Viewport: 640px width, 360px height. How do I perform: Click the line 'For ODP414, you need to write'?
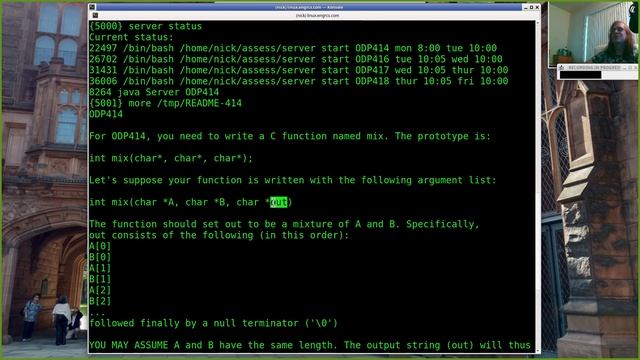point(290,136)
